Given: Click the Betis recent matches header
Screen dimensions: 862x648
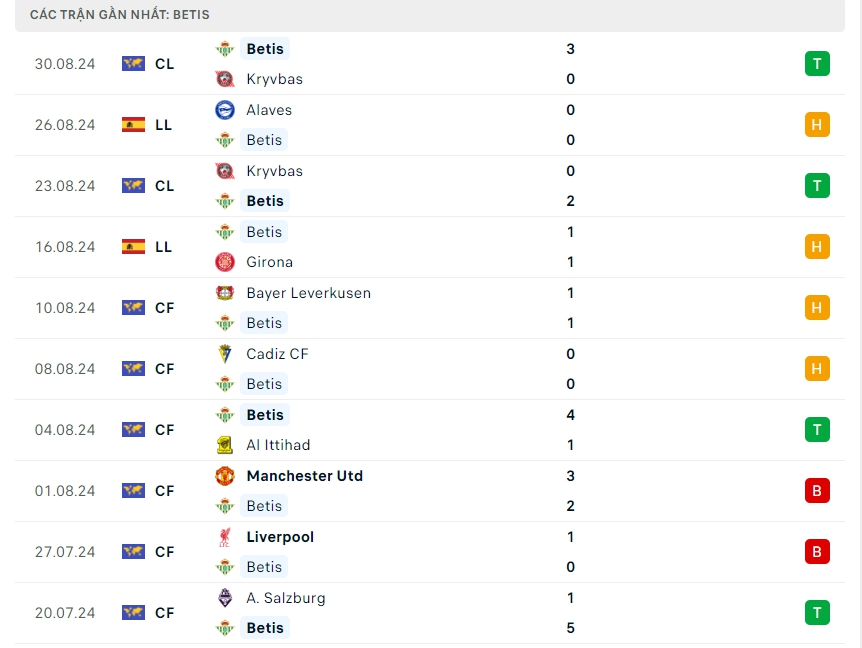Looking at the screenshot, I should [x=120, y=15].
